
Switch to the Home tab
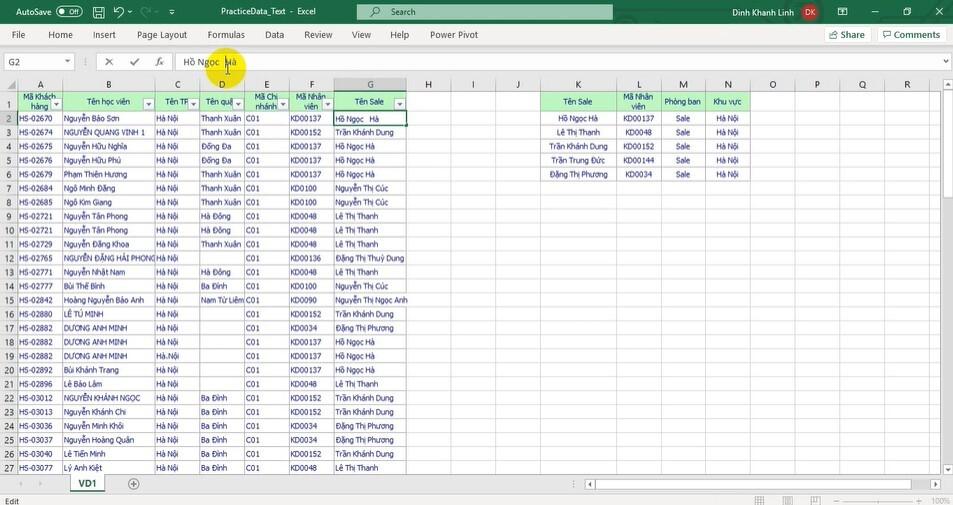[x=60, y=35]
